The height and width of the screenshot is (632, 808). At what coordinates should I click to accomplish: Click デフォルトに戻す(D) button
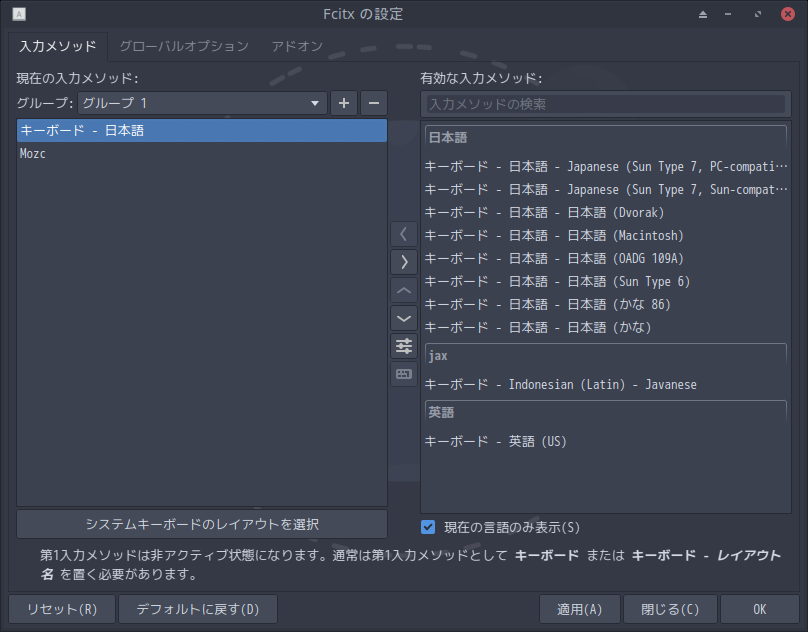(x=198, y=609)
